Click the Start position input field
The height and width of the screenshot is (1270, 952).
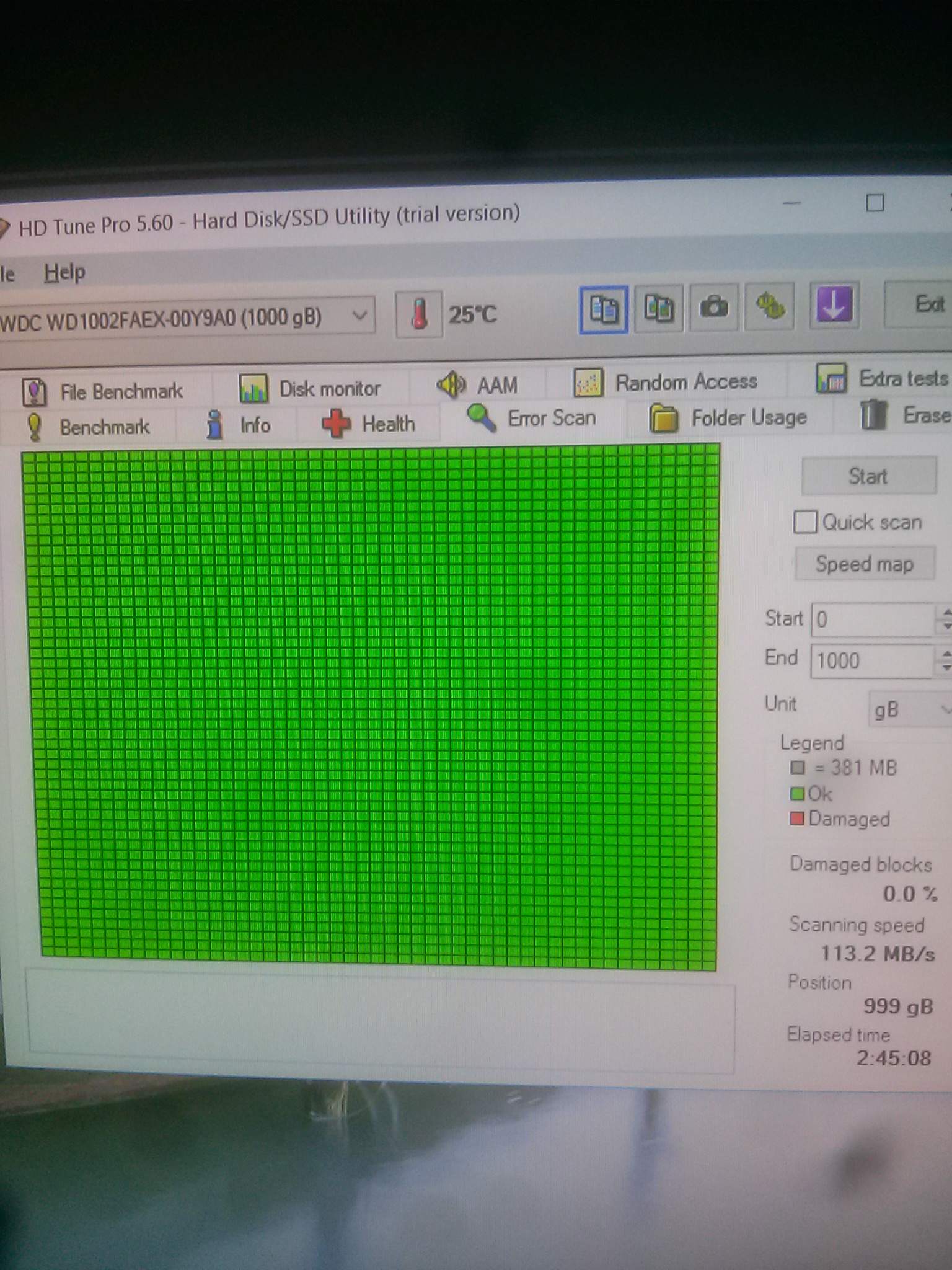[x=873, y=619]
